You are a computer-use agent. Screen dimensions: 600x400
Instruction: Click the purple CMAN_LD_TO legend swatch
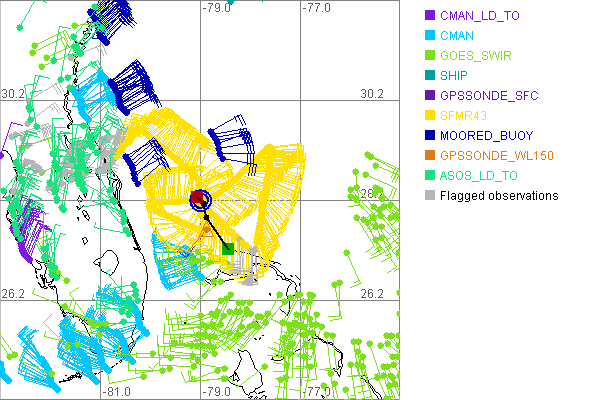(x=430, y=15)
